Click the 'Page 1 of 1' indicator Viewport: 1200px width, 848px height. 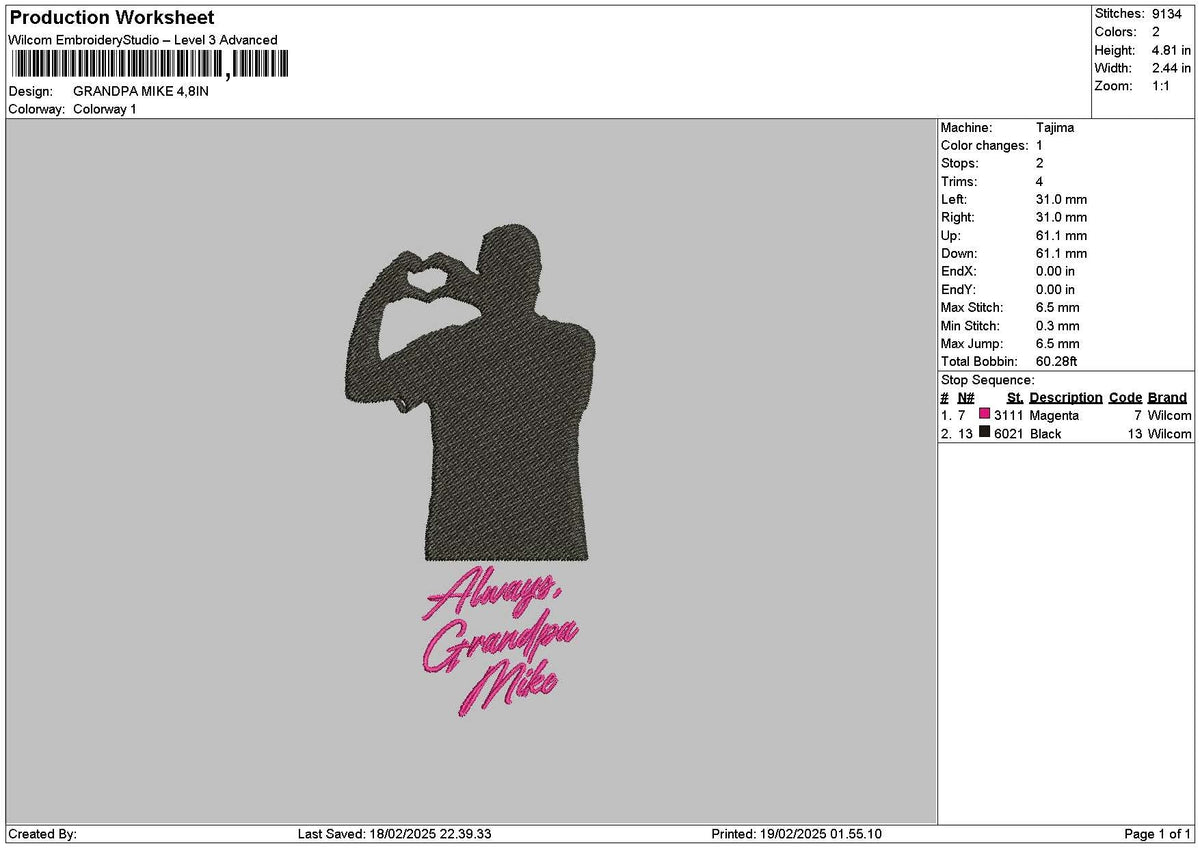pos(1158,834)
